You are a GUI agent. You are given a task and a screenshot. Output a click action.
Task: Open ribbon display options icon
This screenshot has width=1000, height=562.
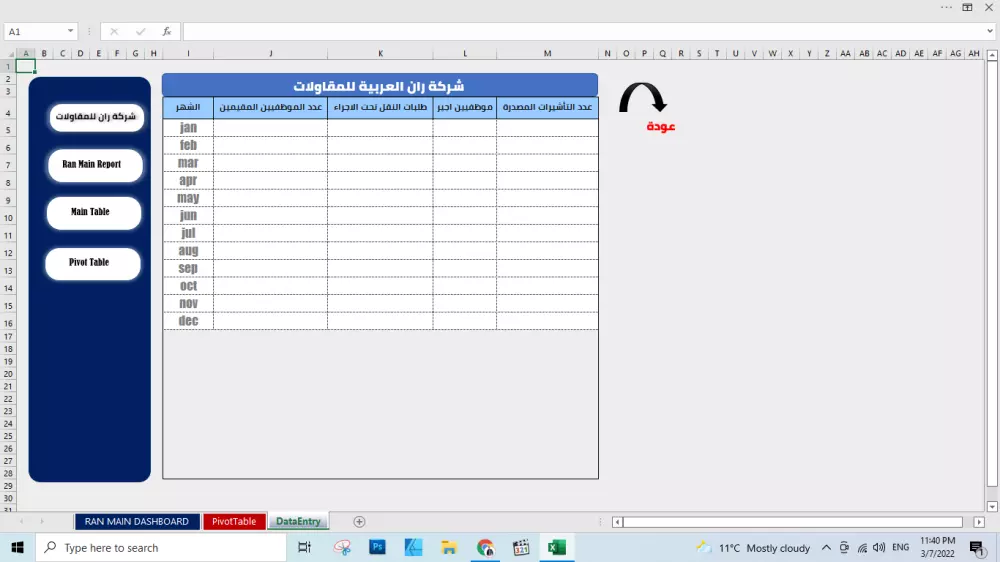[967, 8]
